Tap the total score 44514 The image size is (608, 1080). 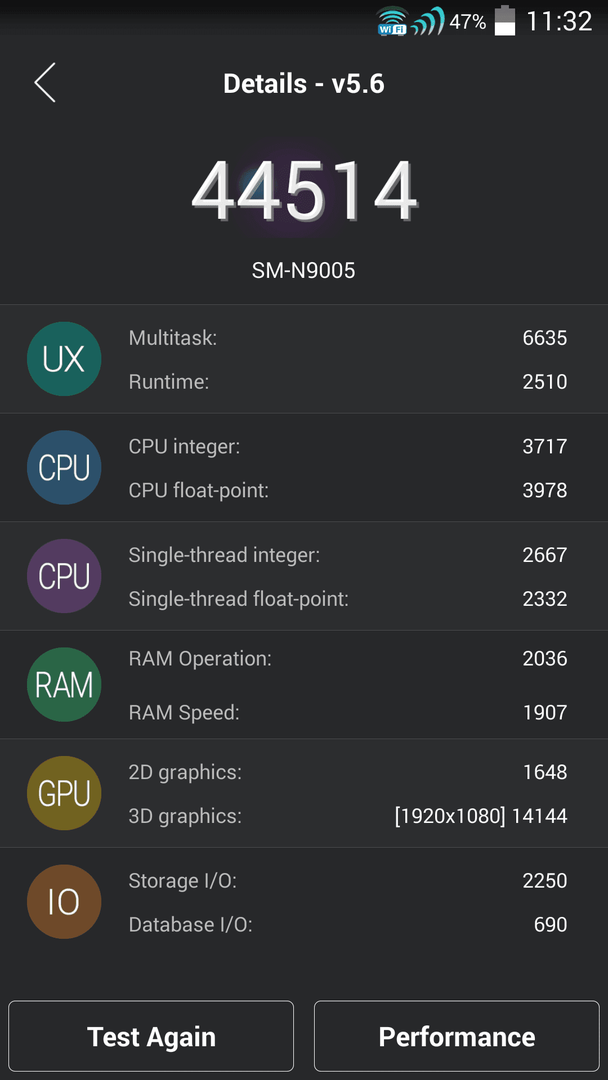pyautogui.click(x=304, y=191)
